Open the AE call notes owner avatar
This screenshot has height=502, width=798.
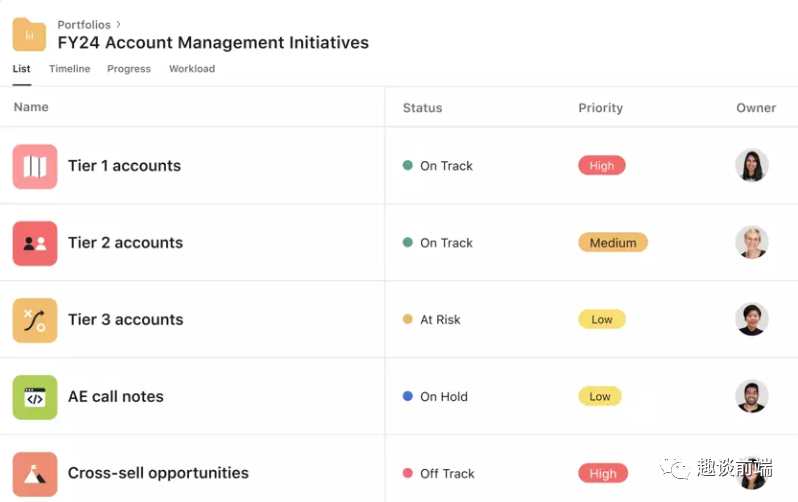click(x=751, y=397)
